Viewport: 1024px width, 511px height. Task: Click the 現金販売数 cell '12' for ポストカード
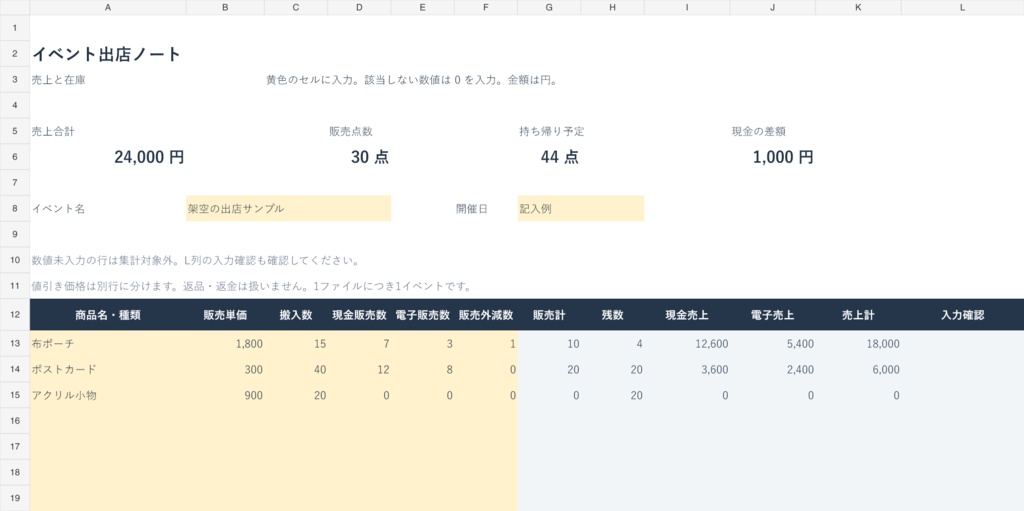(x=359, y=369)
